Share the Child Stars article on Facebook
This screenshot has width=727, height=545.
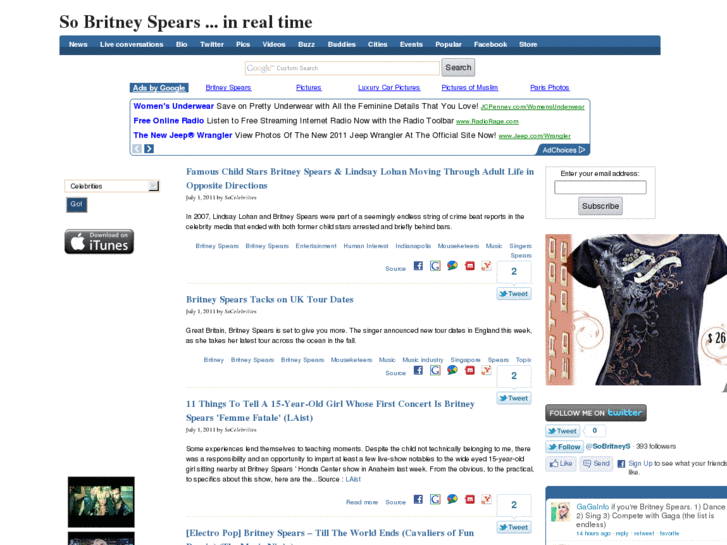pos(418,266)
